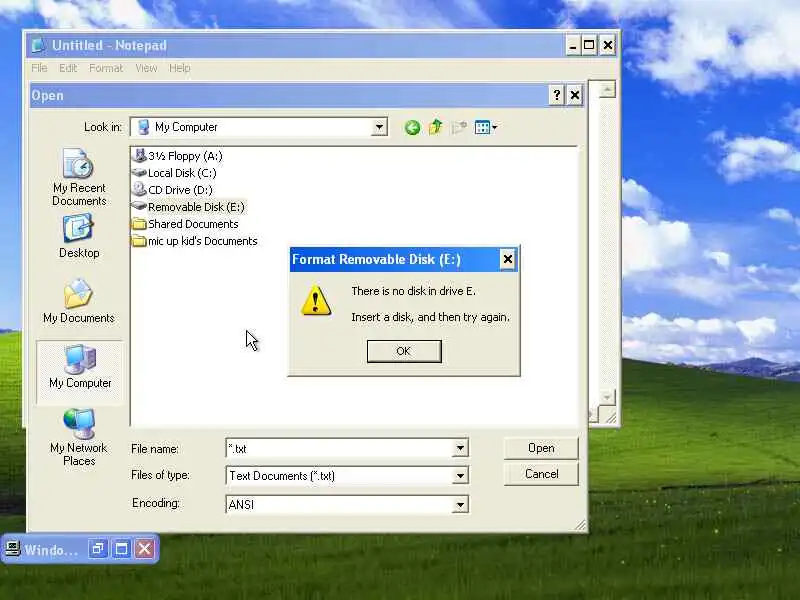Screen dimensions: 800x600
Task: Select 3½ Floppy (A:) drive
Action: coord(178,156)
